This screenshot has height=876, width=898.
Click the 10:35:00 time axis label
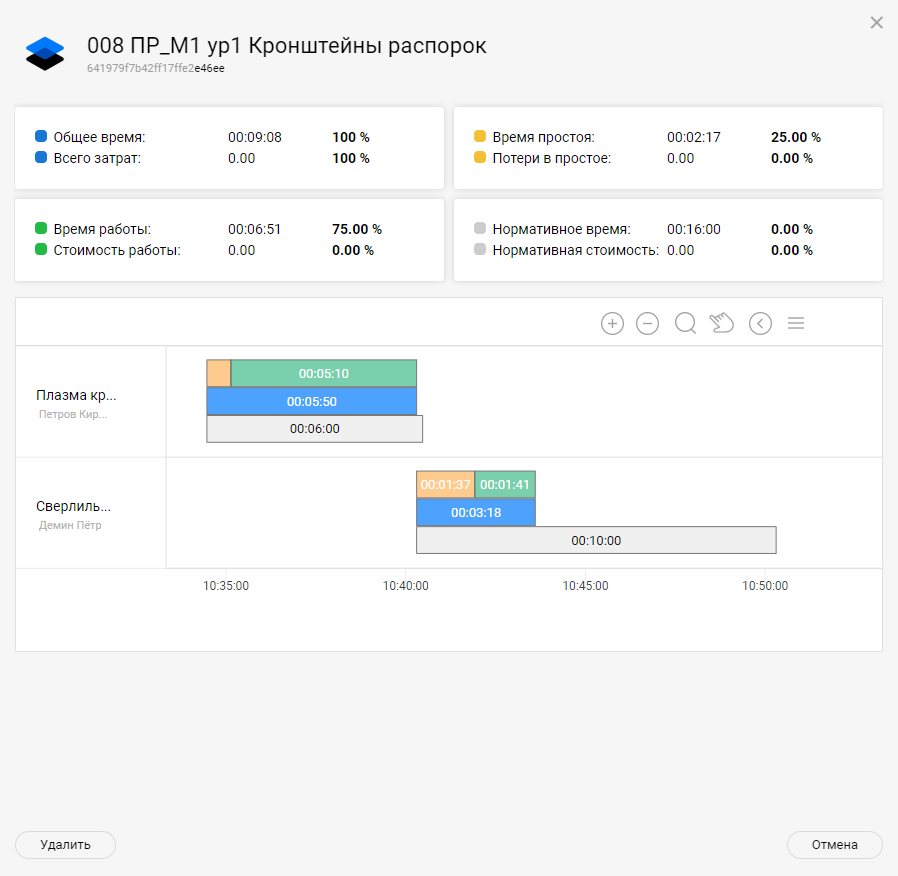point(226,586)
